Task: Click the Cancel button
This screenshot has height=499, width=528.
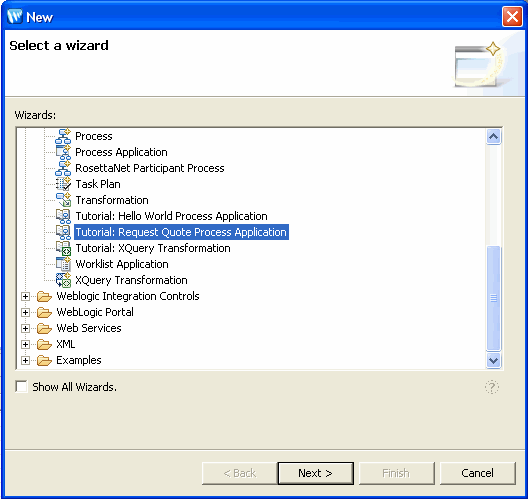Action: tap(477, 473)
